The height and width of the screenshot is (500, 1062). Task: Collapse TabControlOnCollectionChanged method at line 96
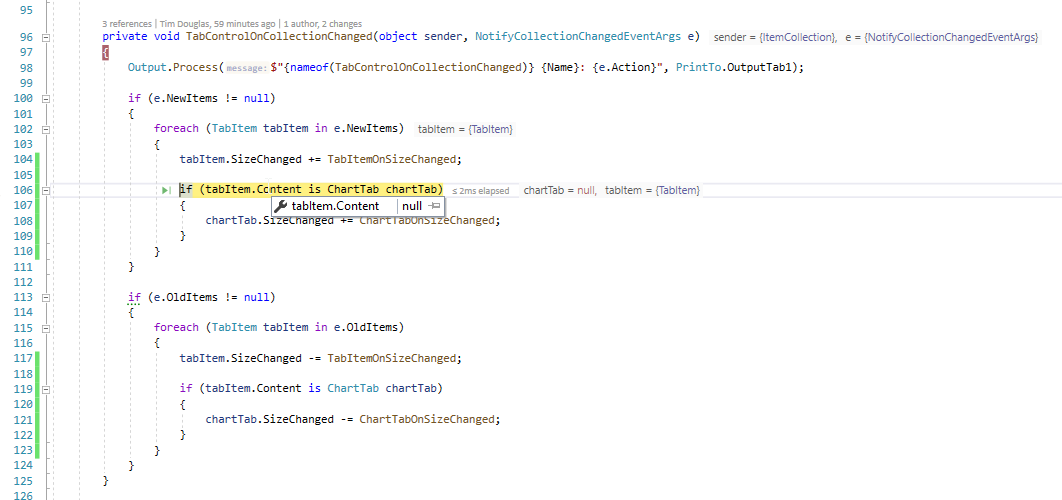(46, 37)
